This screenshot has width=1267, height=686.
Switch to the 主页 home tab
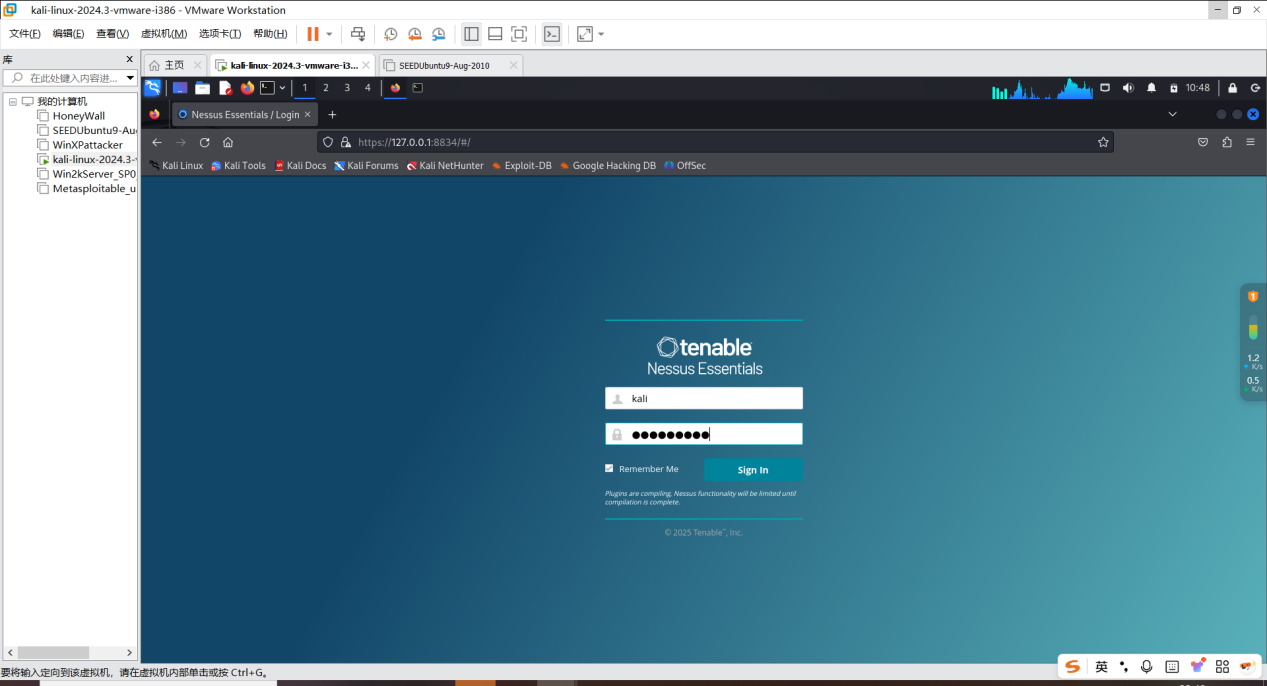click(175, 65)
